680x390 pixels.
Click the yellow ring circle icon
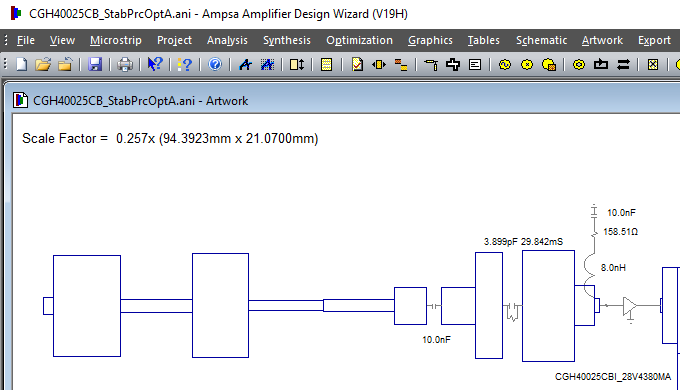pyautogui.click(x=579, y=65)
